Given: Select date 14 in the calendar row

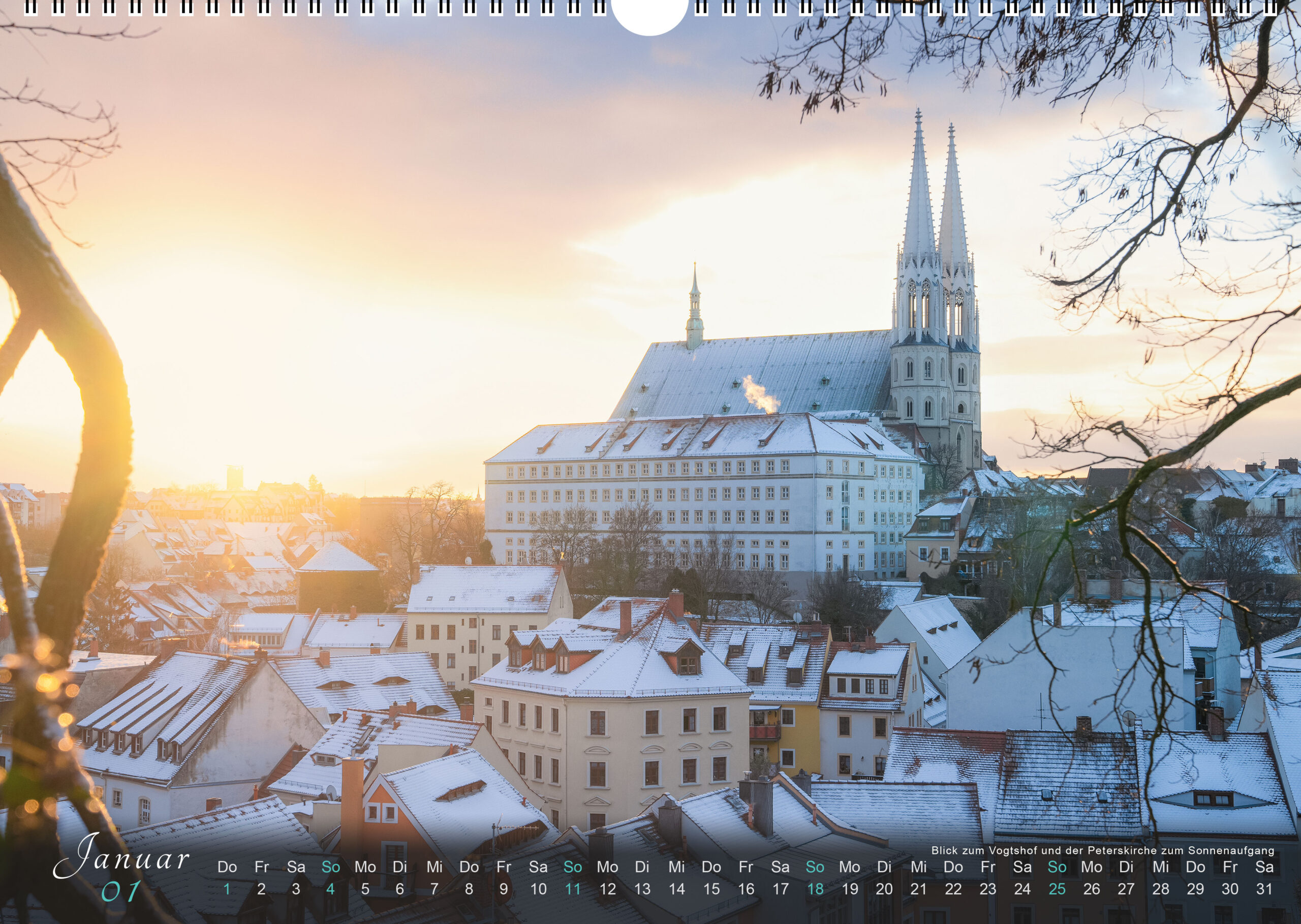Looking at the screenshot, I should 677,889.
